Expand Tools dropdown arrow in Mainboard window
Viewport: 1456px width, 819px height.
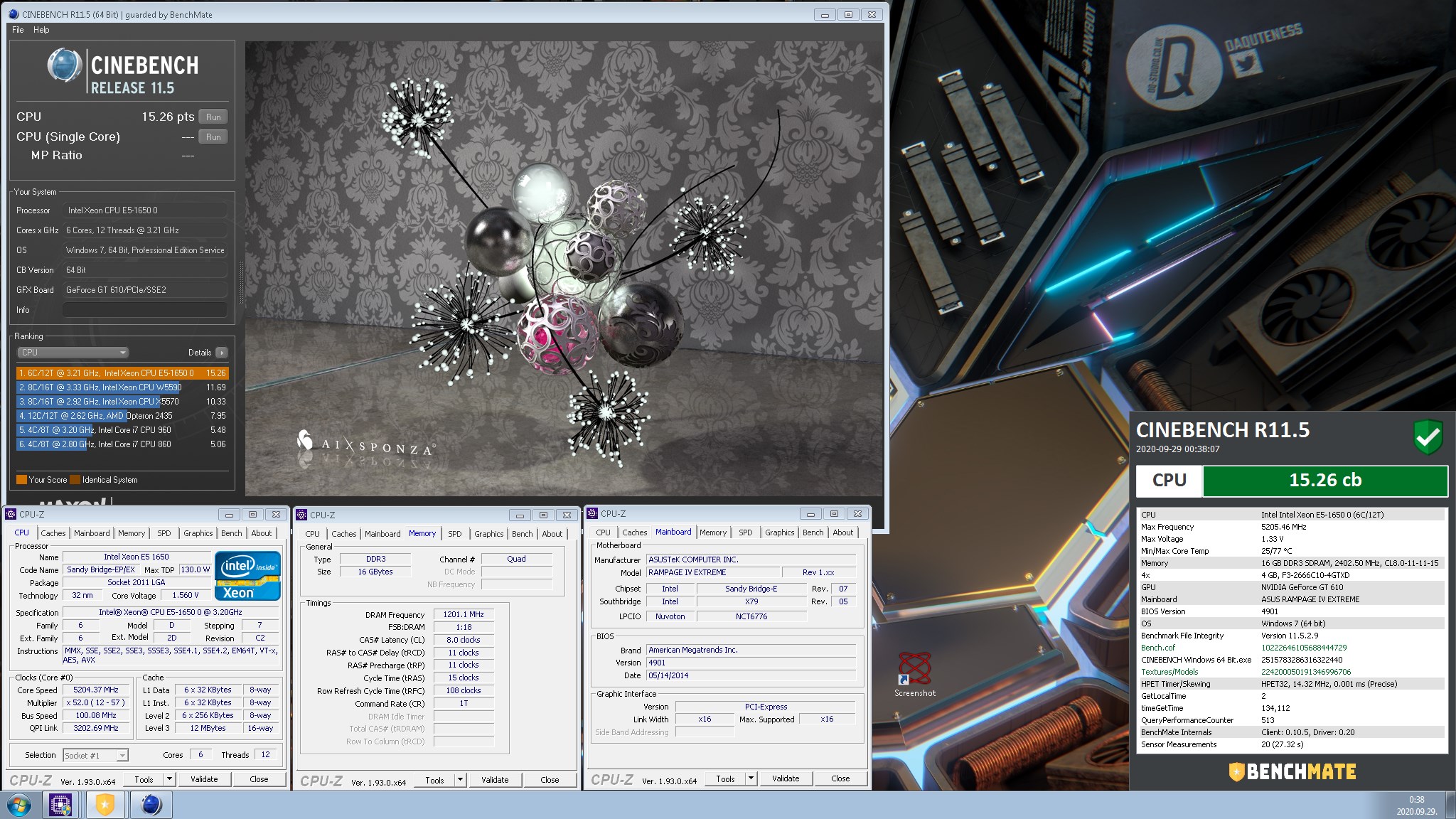click(x=751, y=778)
